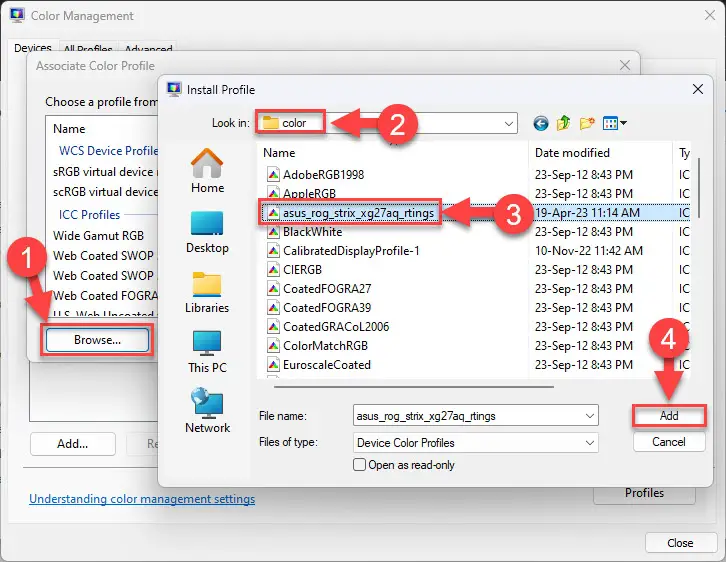Click the Add button in Install Profile
This screenshot has width=726, height=562.
(669, 416)
